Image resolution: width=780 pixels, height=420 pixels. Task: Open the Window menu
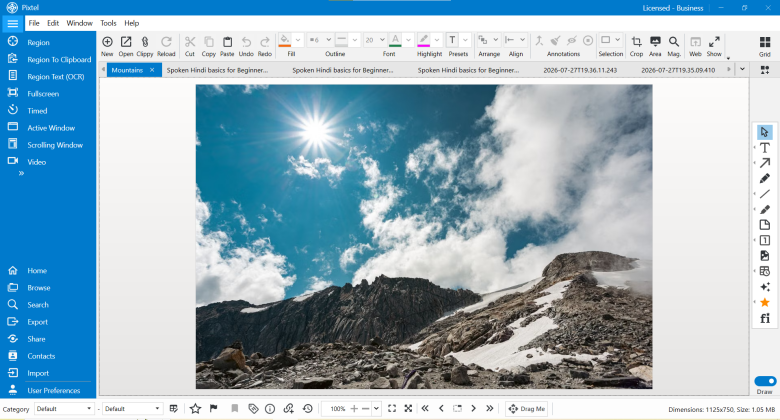80,23
